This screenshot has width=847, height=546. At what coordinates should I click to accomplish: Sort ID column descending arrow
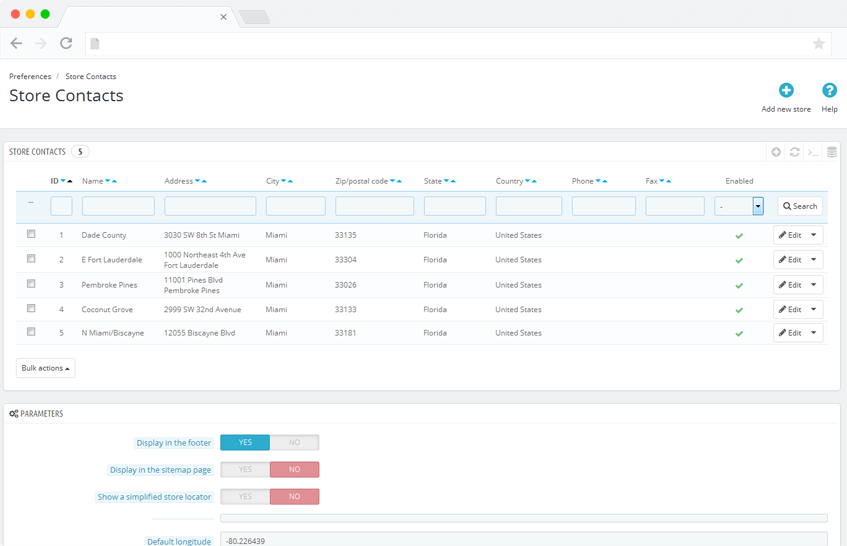click(63, 181)
